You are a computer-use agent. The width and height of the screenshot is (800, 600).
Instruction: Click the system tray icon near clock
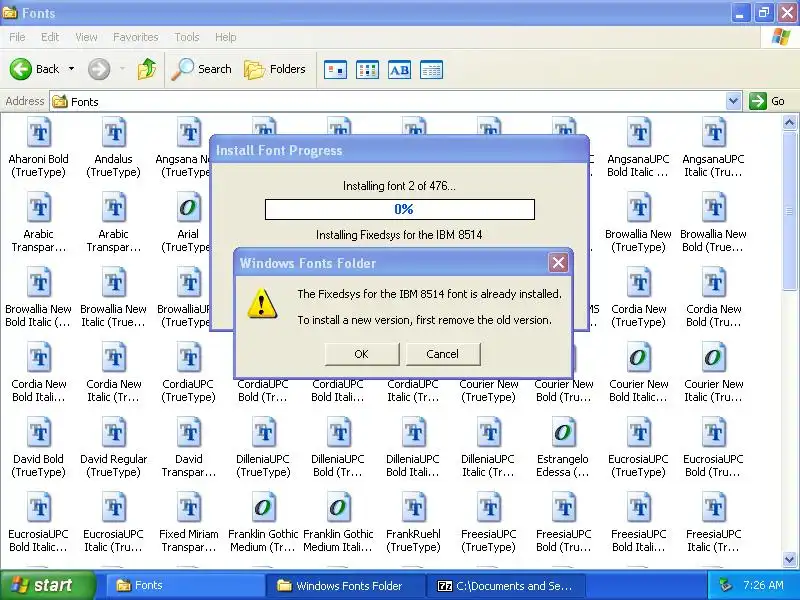(725, 585)
